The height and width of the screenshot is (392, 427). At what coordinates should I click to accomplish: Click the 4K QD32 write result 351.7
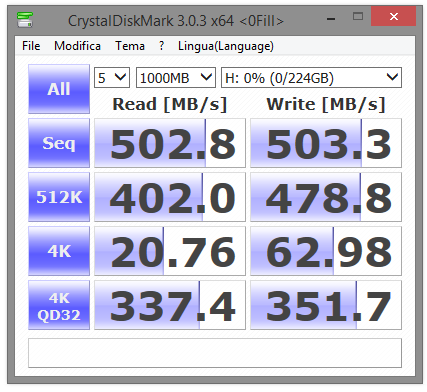pyautogui.click(x=326, y=305)
